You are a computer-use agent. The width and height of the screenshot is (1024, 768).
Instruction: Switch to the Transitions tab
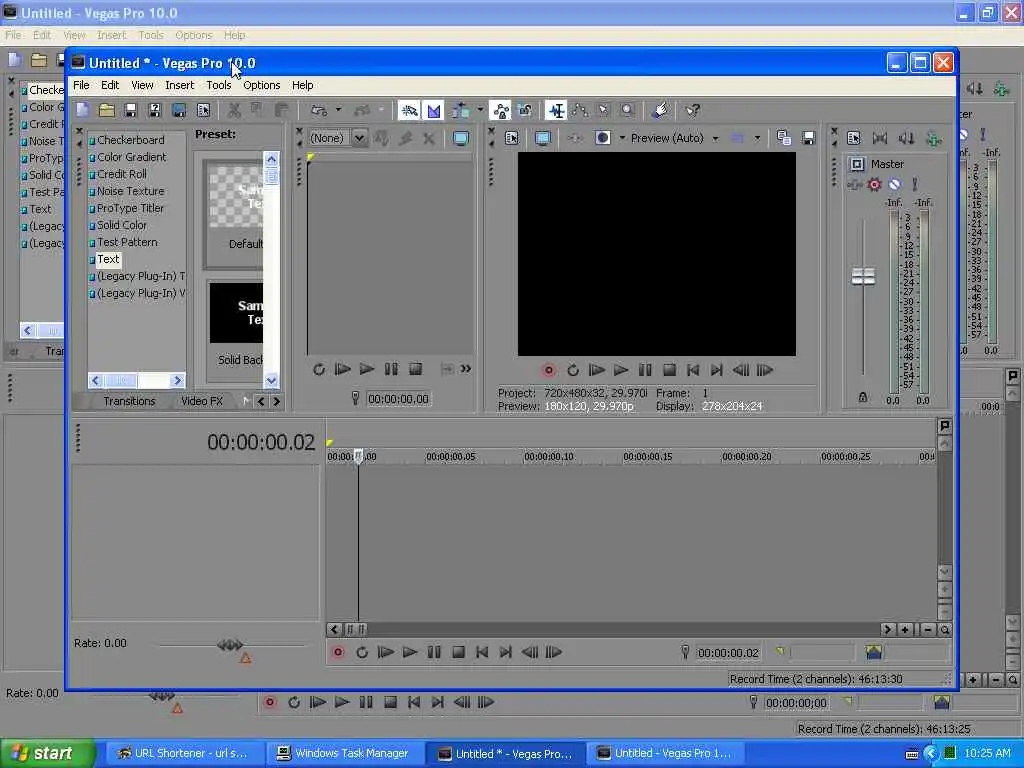[129, 401]
